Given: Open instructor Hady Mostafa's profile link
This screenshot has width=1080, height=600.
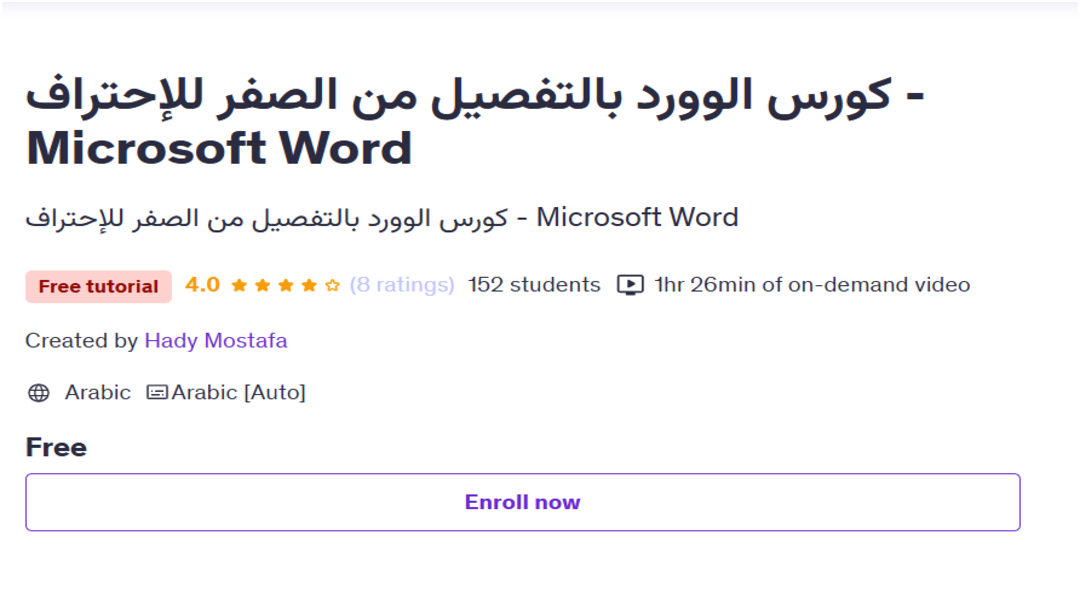Looking at the screenshot, I should 216,341.
